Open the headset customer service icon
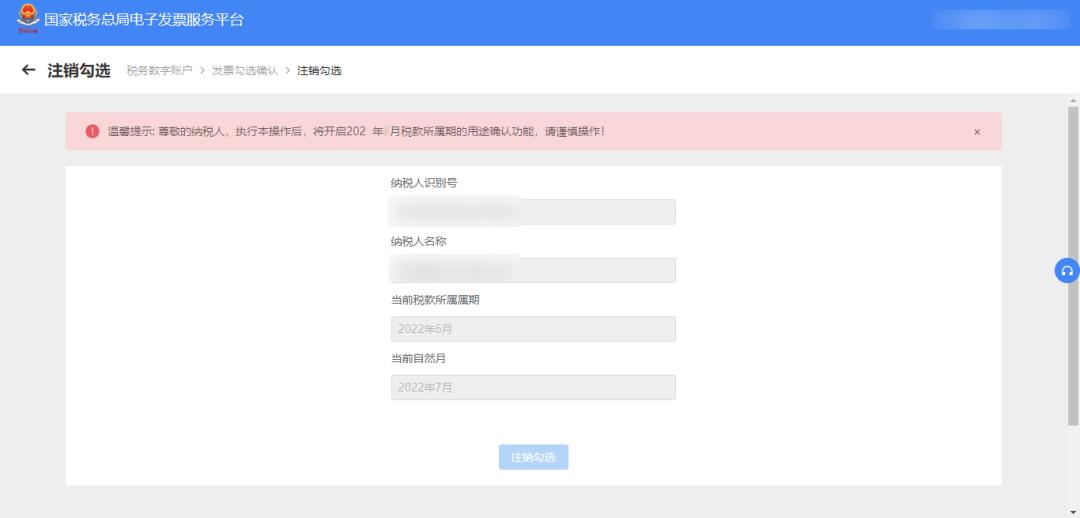Screen dimensions: 1080x518 (x=1067, y=271)
